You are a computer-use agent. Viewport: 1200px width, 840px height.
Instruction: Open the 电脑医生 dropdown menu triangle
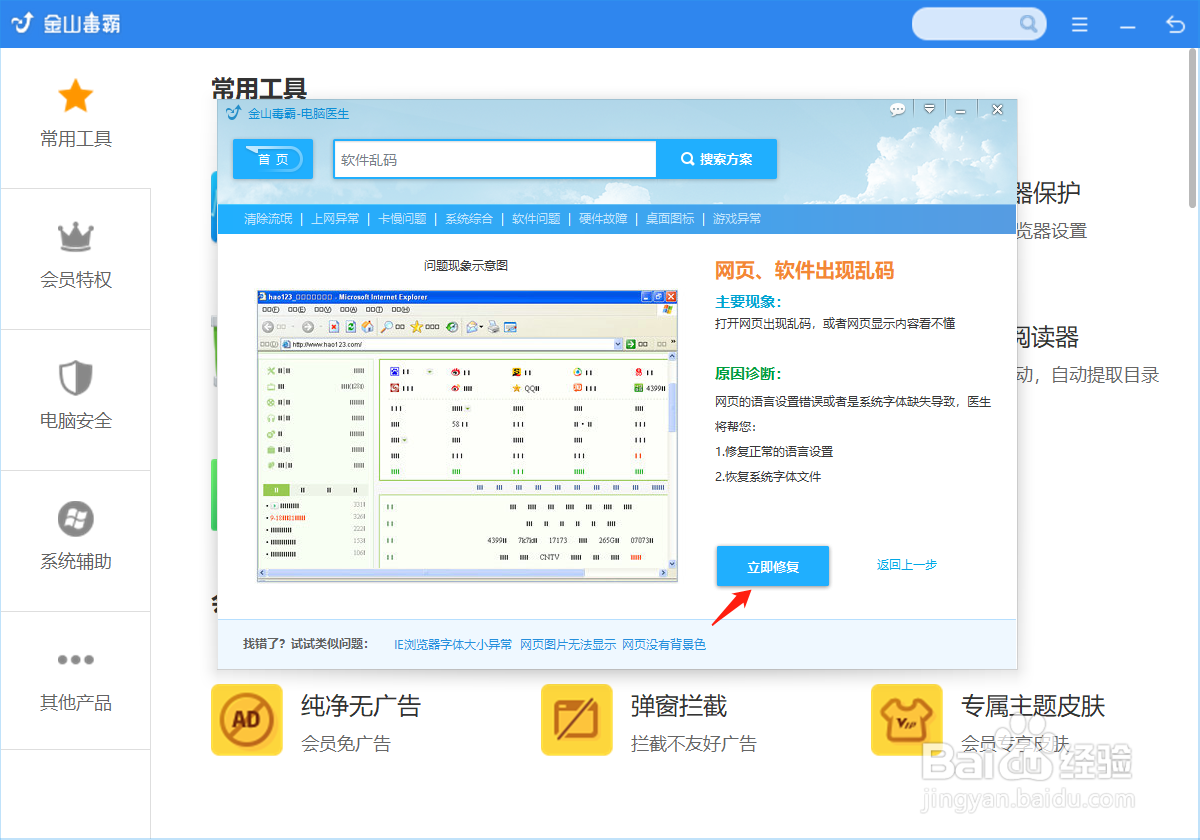click(x=929, y=109)
